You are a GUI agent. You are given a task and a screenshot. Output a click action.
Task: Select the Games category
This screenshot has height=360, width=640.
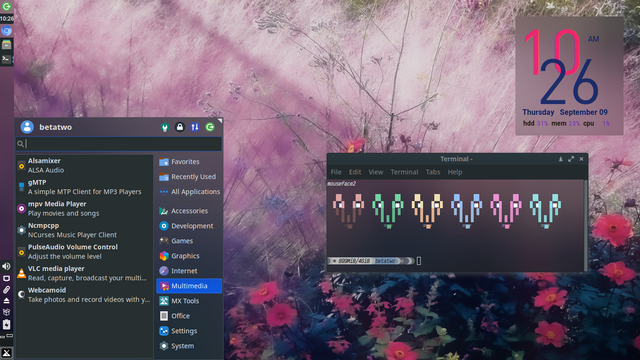(x=189, y=241)
